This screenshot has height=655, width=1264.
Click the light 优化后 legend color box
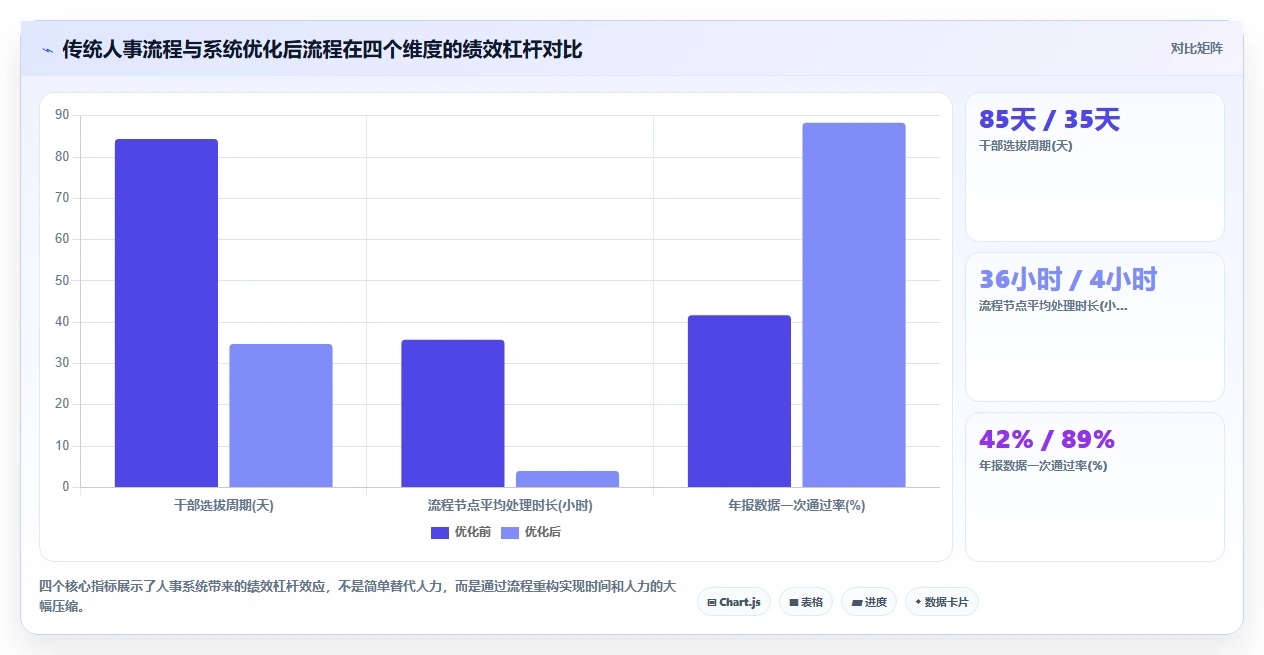[510, 532]
